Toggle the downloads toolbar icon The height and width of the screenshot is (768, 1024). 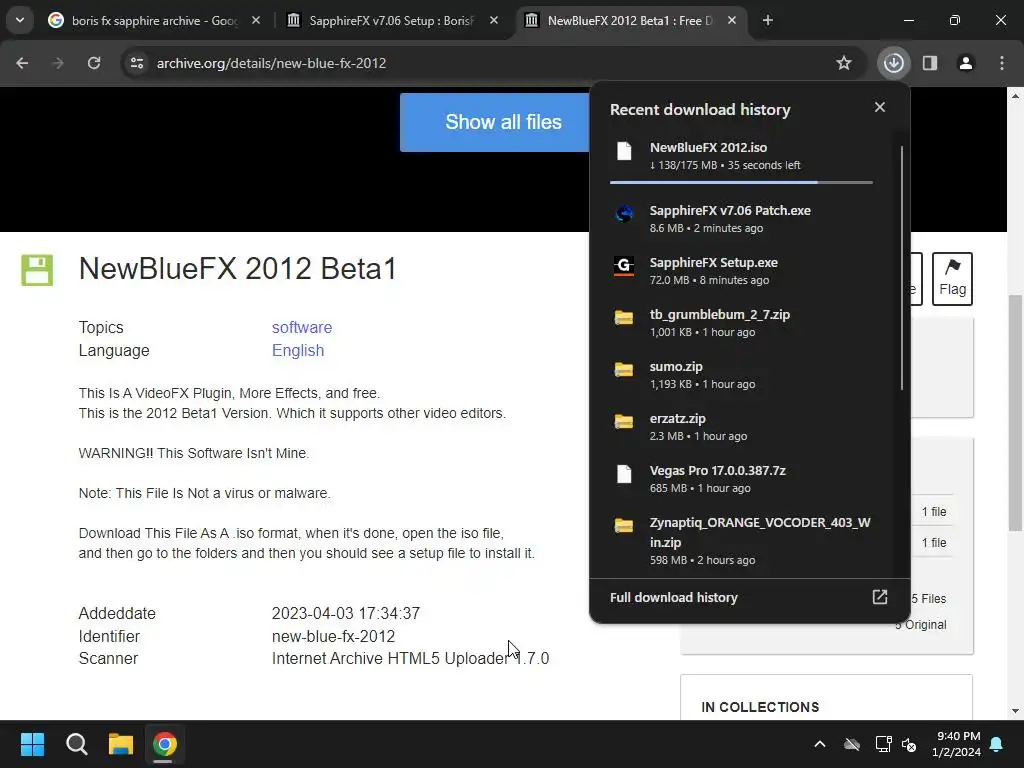coord(893,63)
